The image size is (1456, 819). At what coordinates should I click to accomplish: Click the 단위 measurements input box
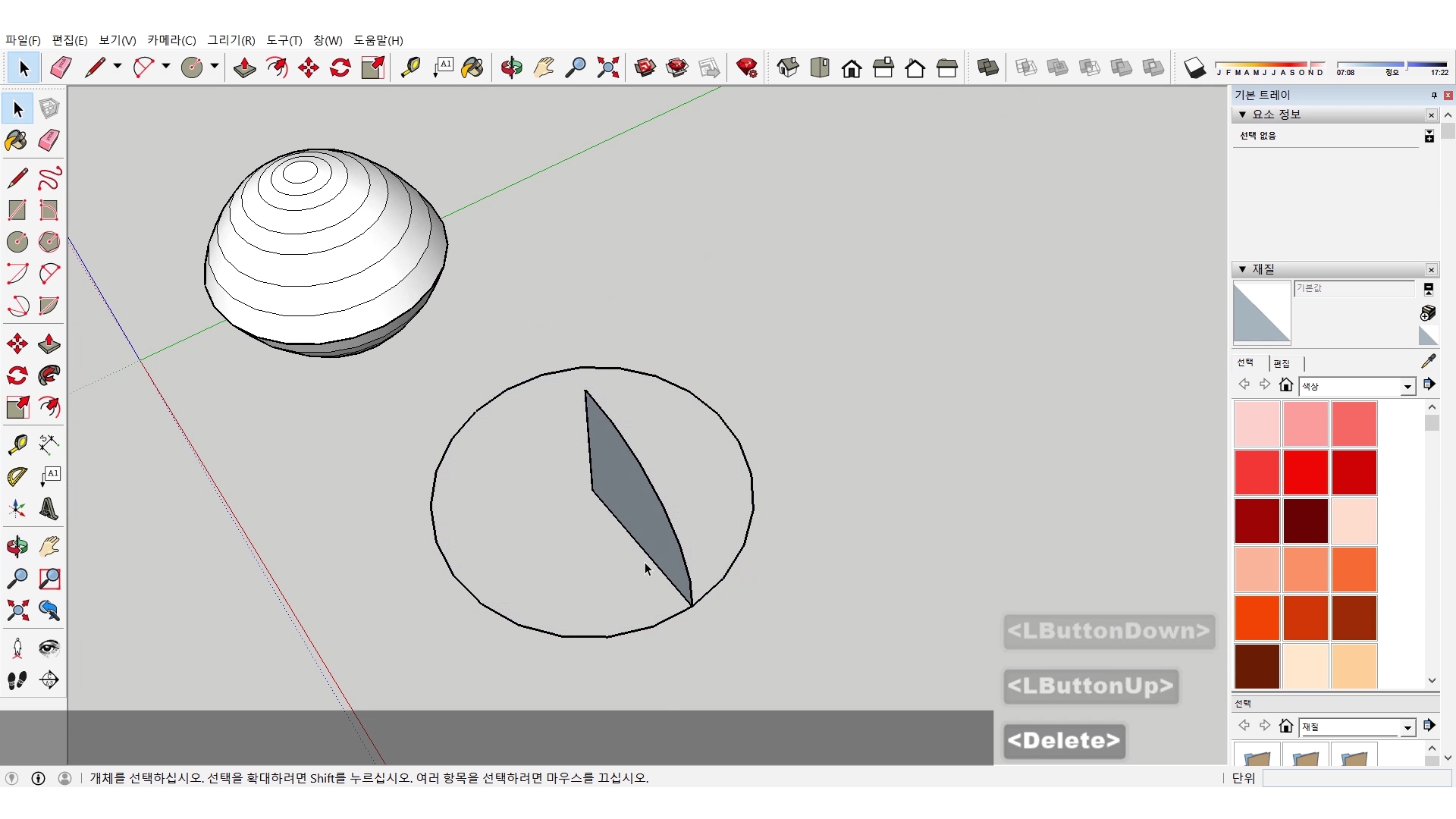point(1356,778)
